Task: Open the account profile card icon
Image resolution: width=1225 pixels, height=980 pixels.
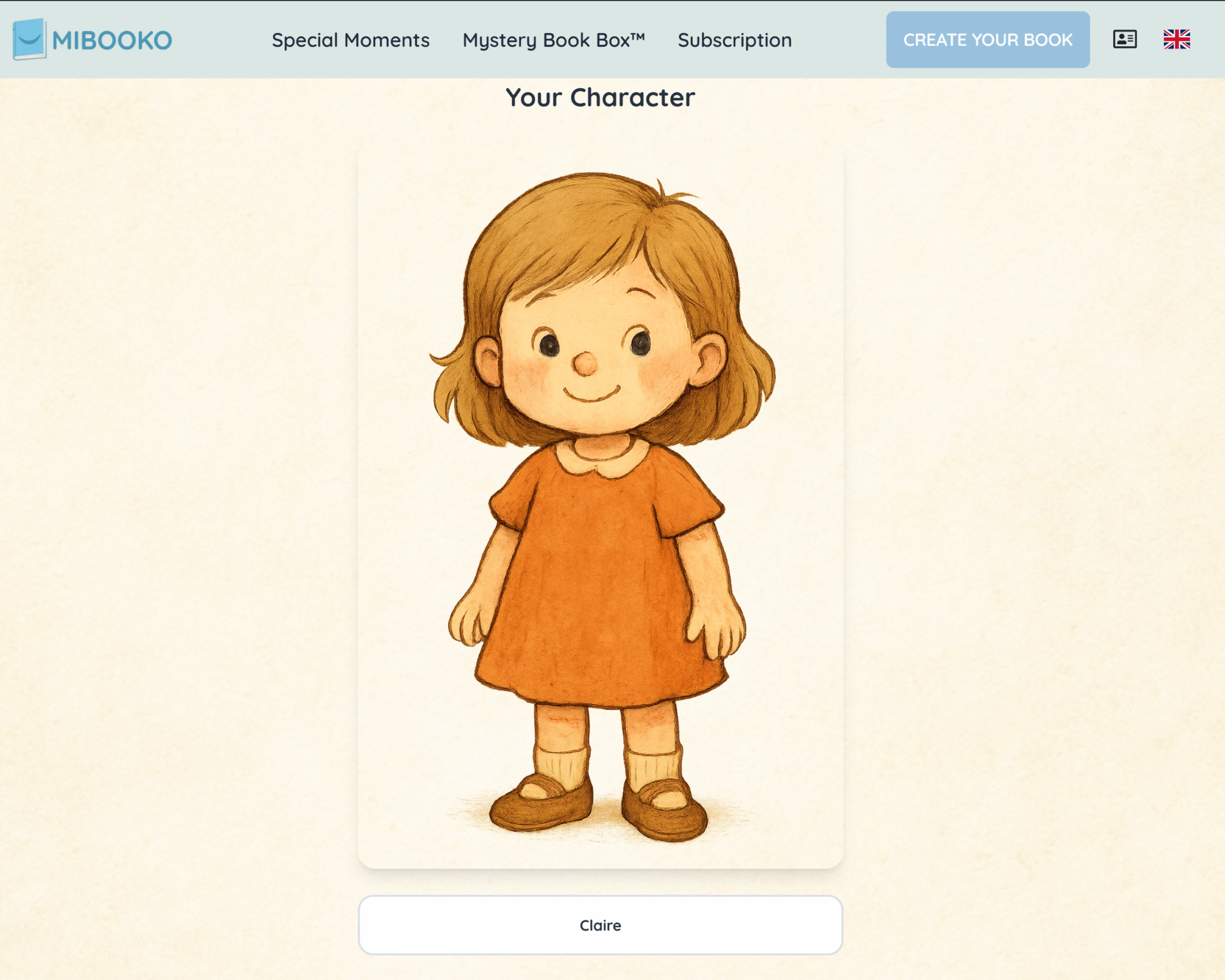Action: (1125, 39)
